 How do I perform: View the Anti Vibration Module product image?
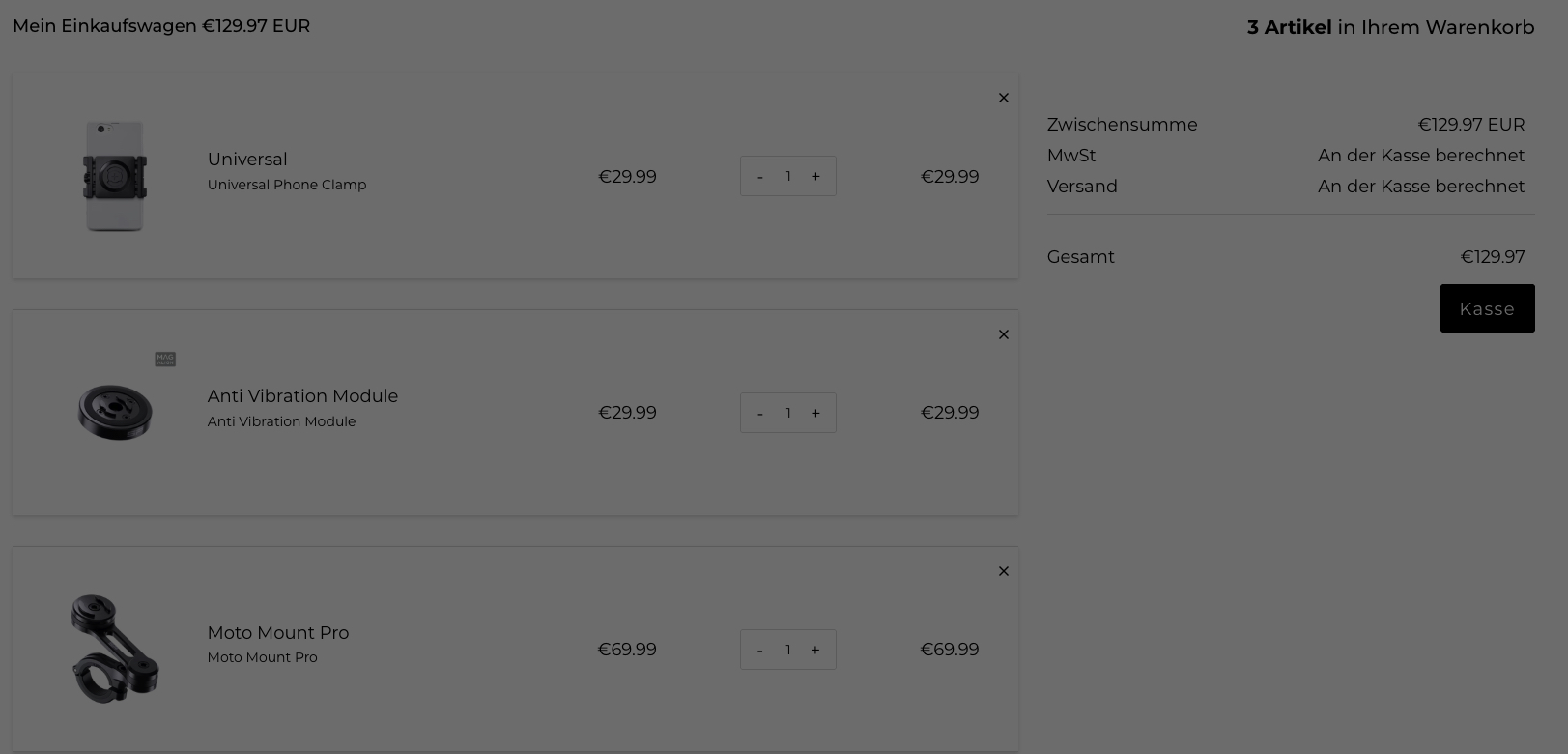(115, 413)
